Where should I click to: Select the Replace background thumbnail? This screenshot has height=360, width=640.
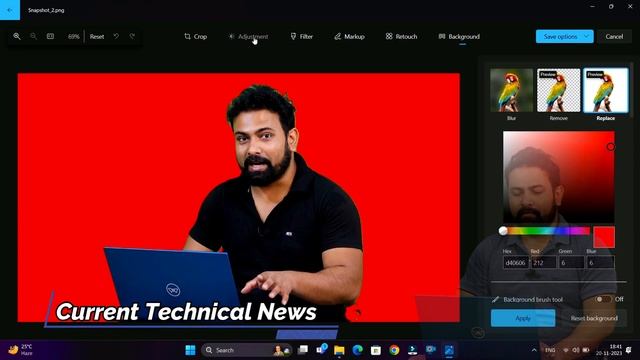[606, 90]
